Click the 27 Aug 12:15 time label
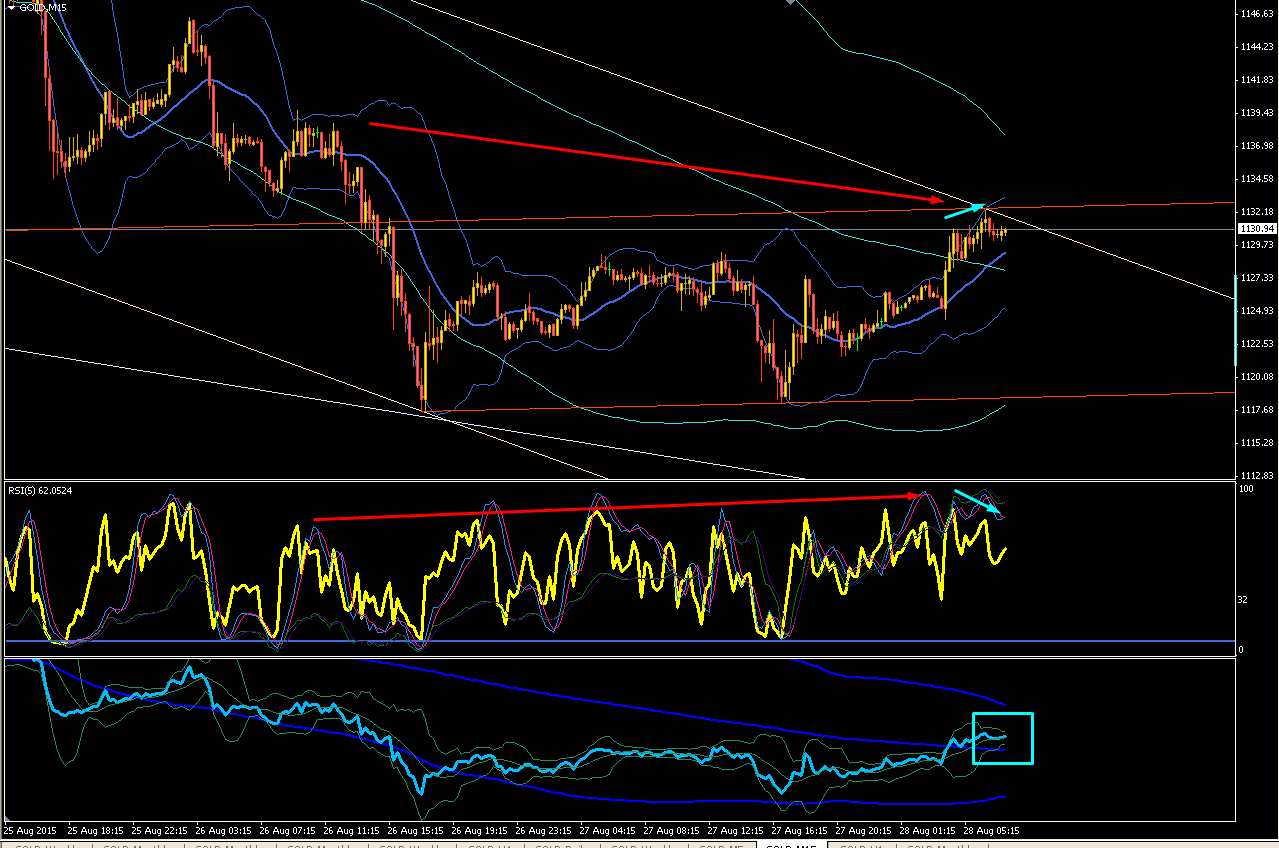Screen dimensions: 1279x848 [x=735, y=830]
